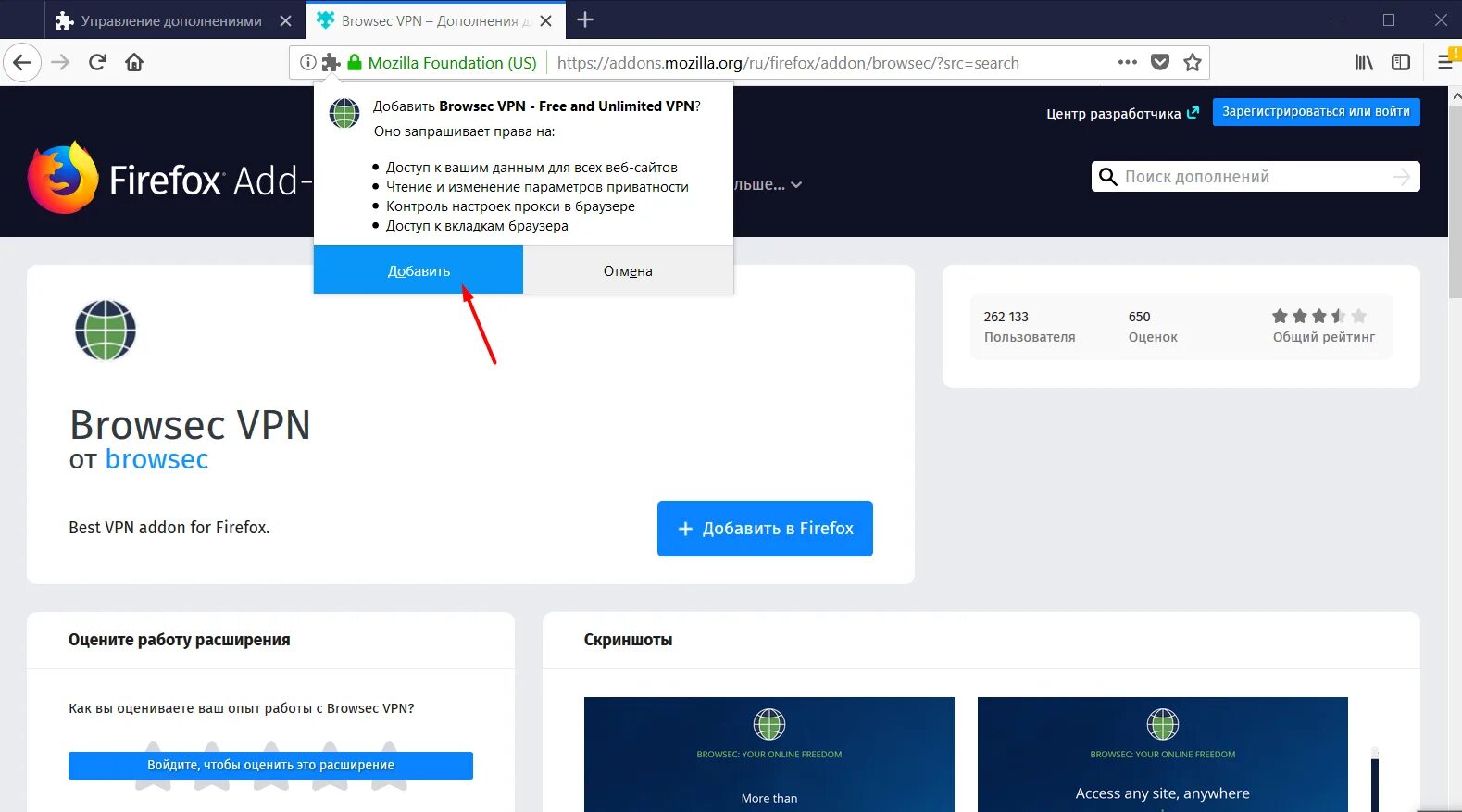Click the Mozilla Foundation (US) identity label
Viewport: 1462px width, 812px height.
[452, 63]
